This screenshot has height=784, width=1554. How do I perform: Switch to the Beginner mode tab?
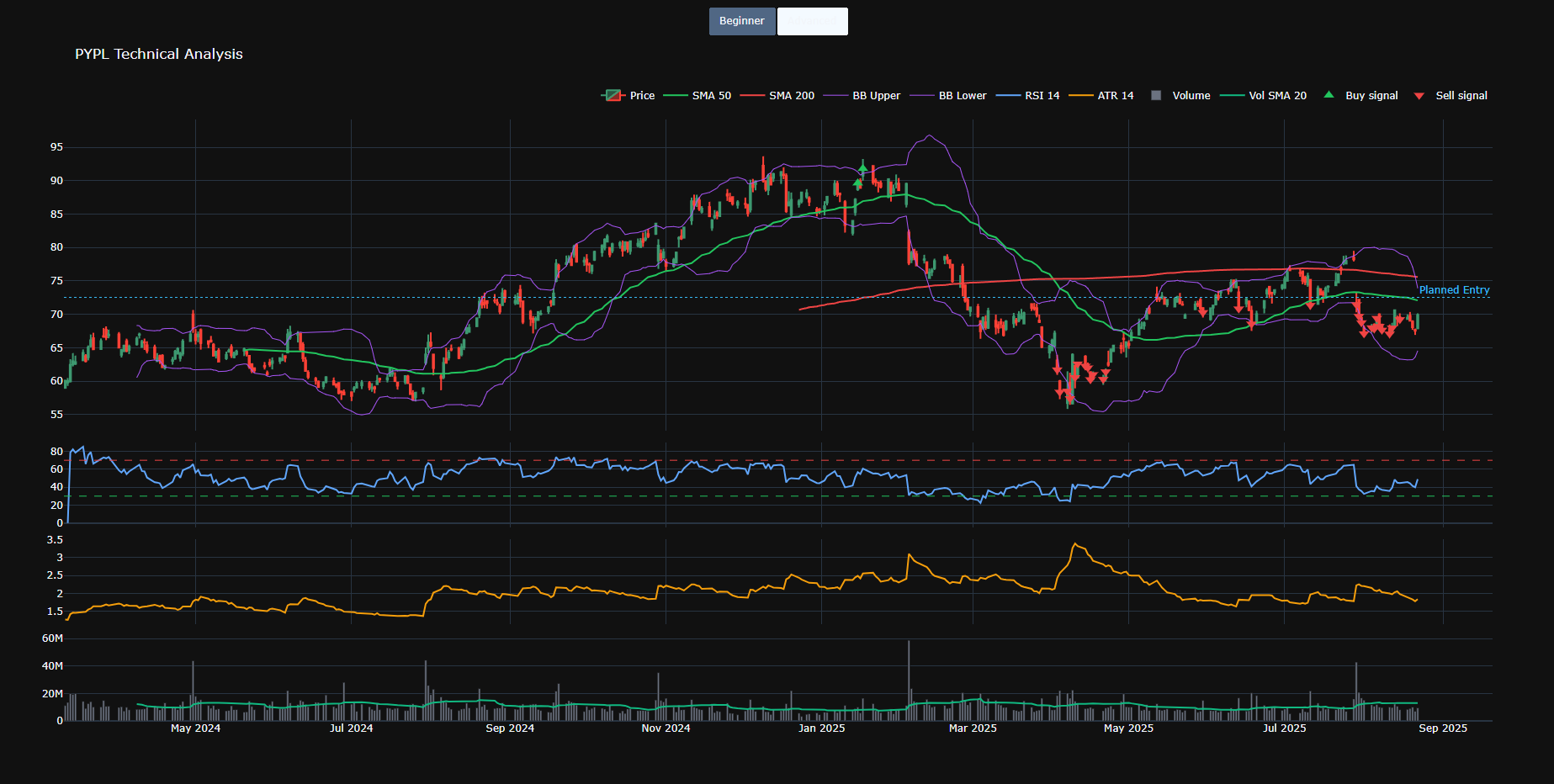coord(741,21)
